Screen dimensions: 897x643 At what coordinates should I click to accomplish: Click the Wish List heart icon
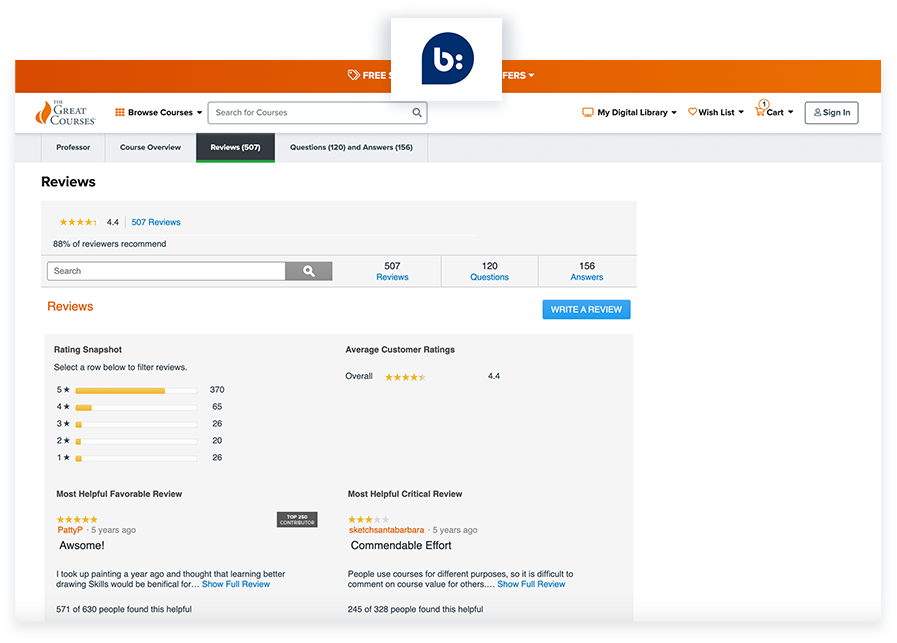coord(692,113)
